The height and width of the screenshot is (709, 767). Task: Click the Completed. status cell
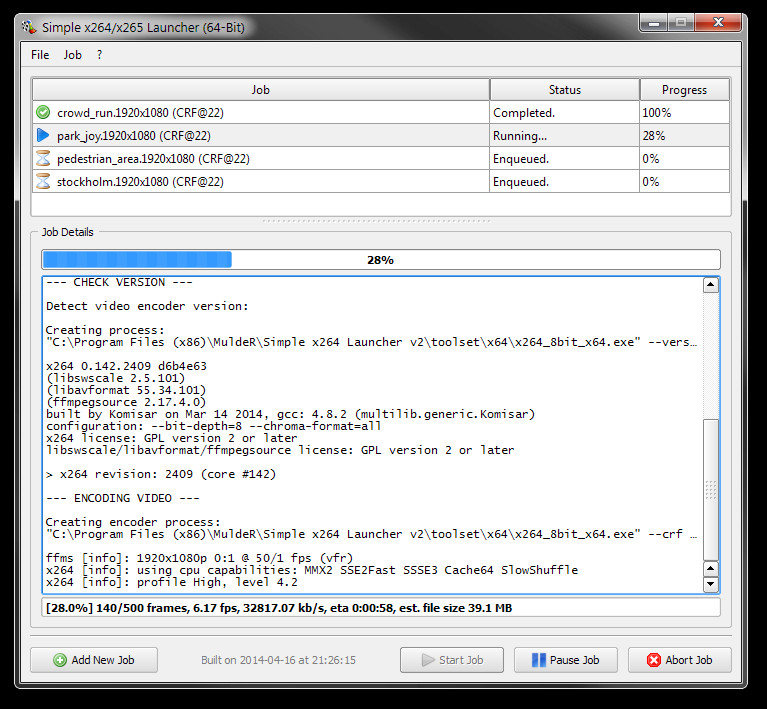(564, 113)
